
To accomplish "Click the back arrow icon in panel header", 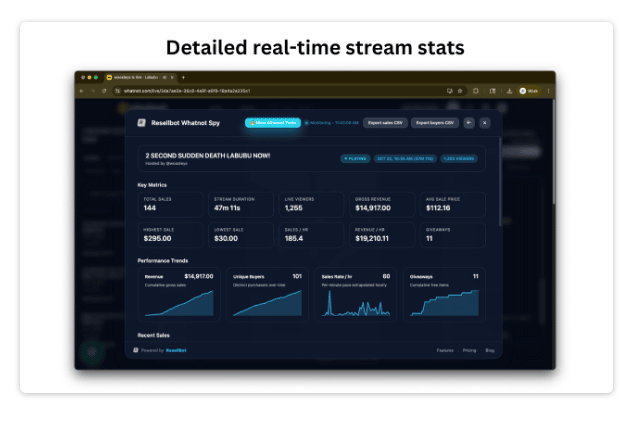I will point(469,123).
